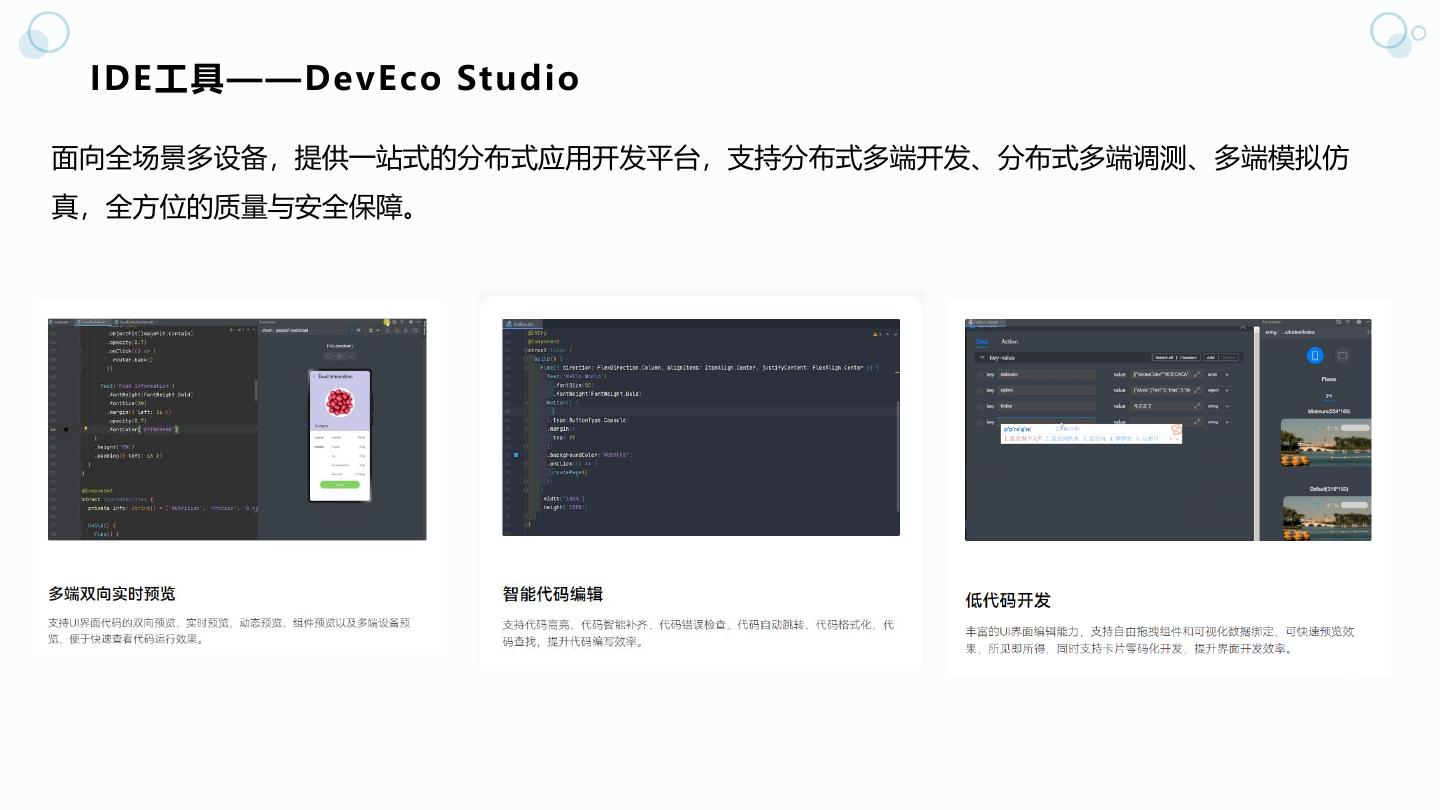Viewport: 1440px width, 810px height.
Task: Click the Default card preview image
Action: coord(1328,519)
